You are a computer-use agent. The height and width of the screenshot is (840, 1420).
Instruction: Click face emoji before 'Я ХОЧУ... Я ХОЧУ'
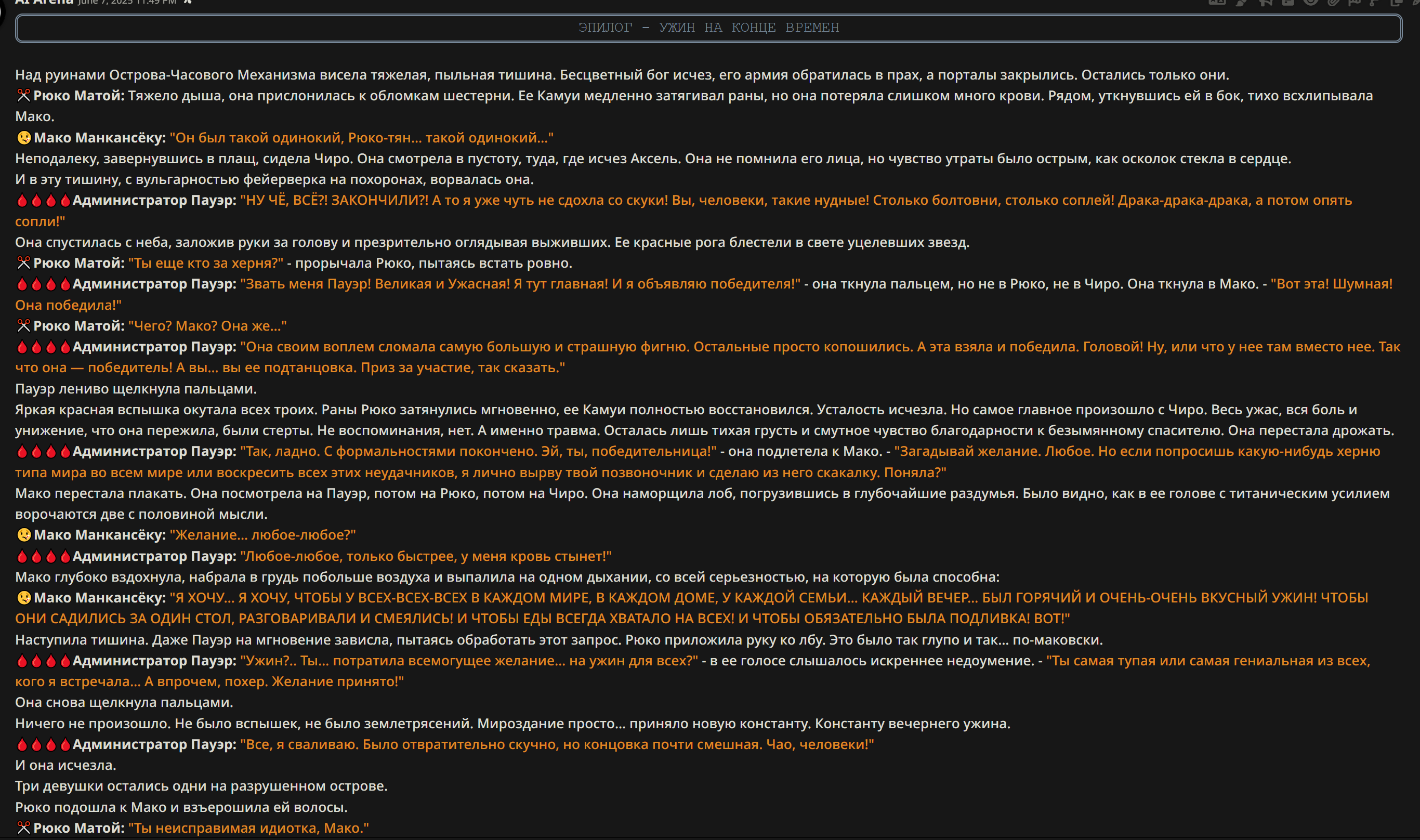coord(24,598)
